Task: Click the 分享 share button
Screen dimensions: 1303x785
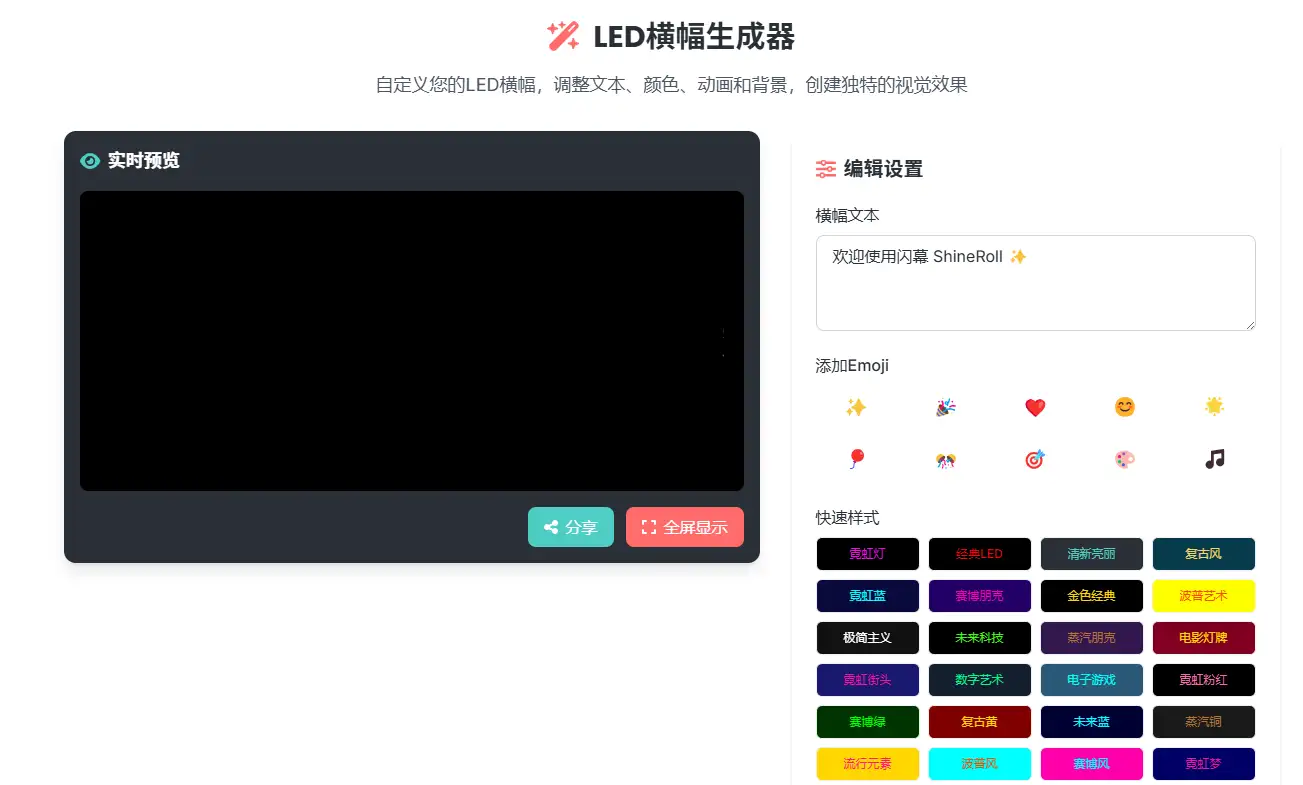Action: [570, 527]
